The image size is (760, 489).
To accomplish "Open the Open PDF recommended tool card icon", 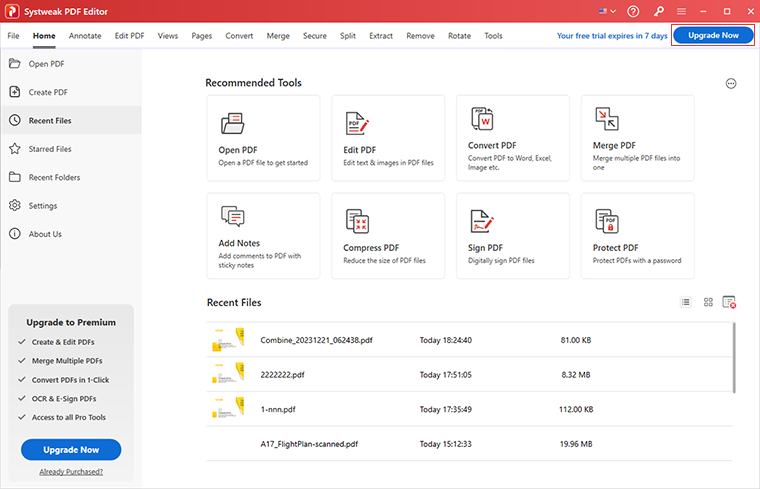I will pyautogui.click(x=233, y=123).
